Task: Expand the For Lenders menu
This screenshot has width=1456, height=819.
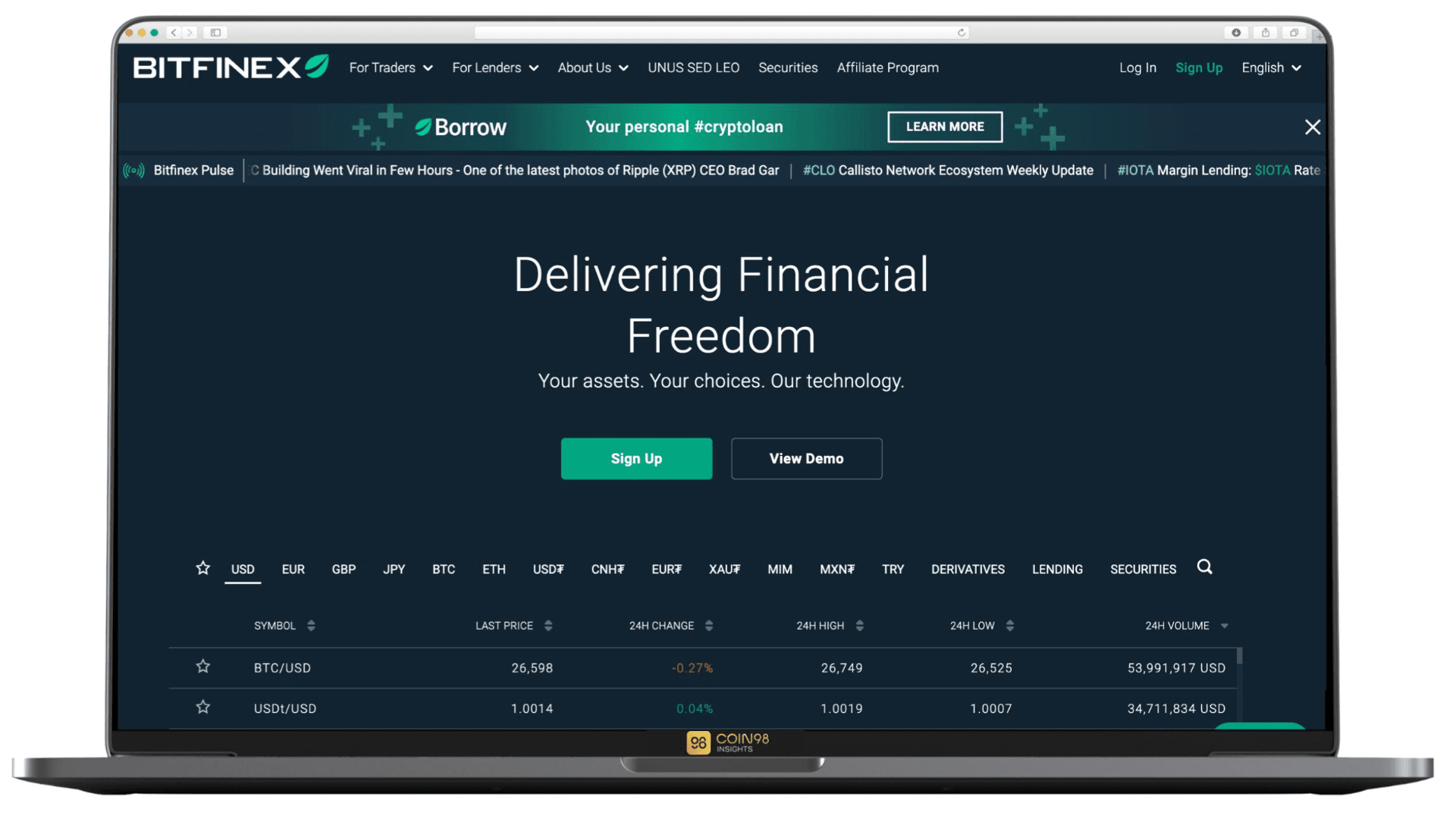Action: click(495, 67)
